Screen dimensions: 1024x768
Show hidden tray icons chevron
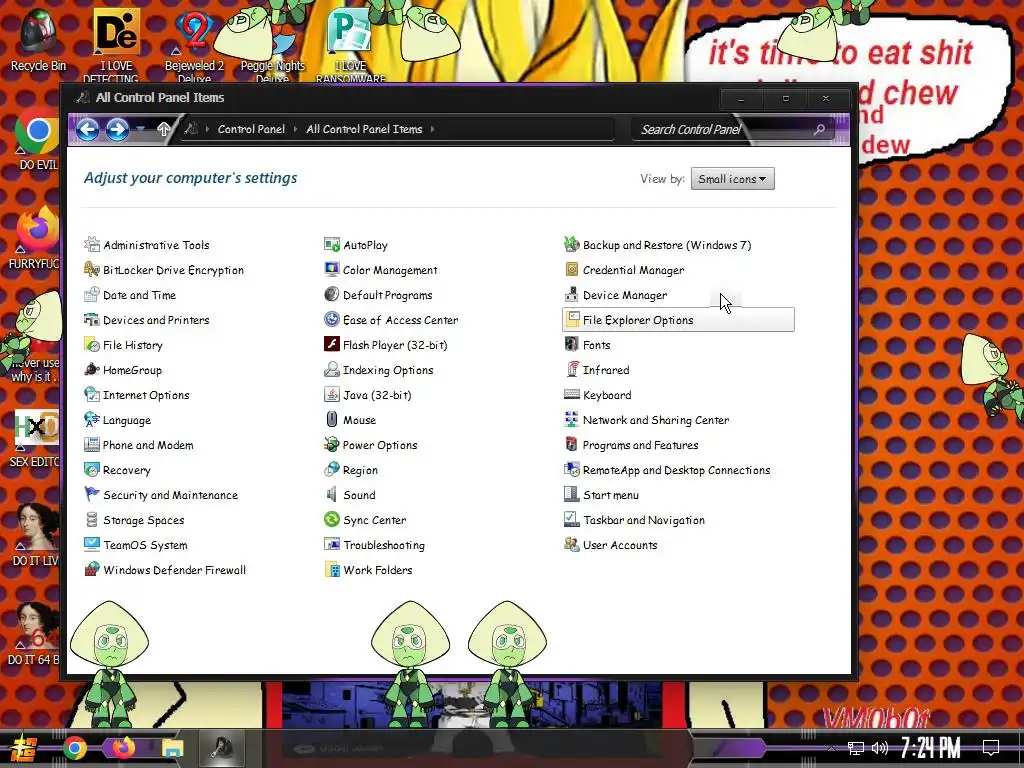tap(831, 748)
